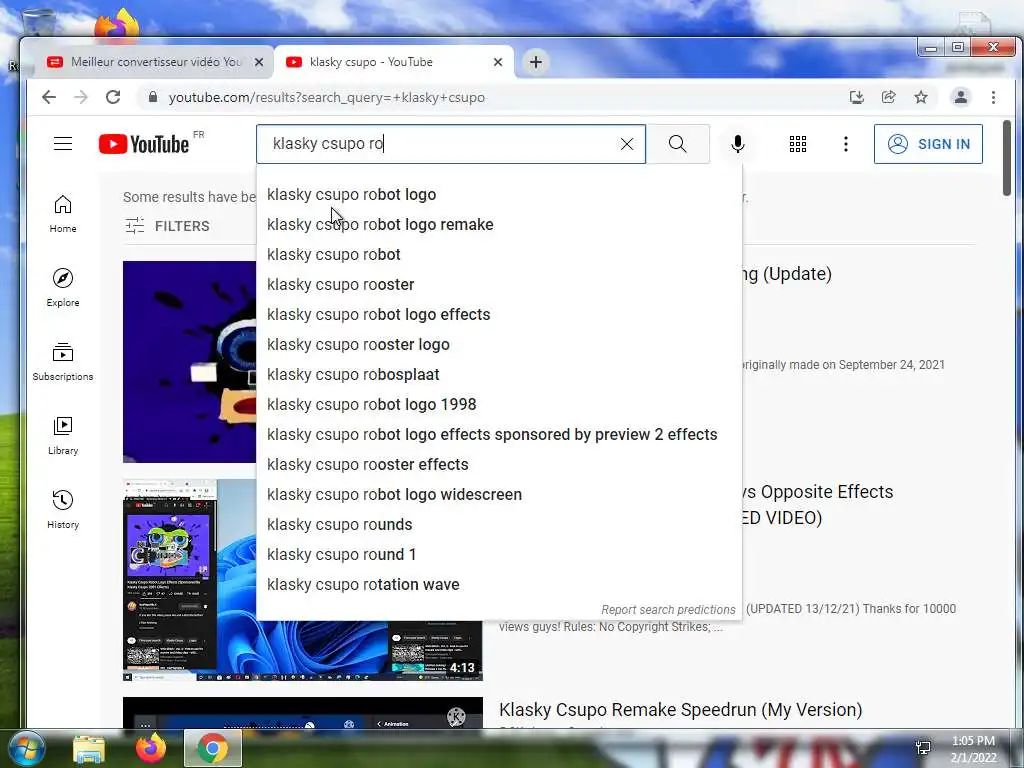
Task: Start voice search with microphone
Action: coord(737,144)
